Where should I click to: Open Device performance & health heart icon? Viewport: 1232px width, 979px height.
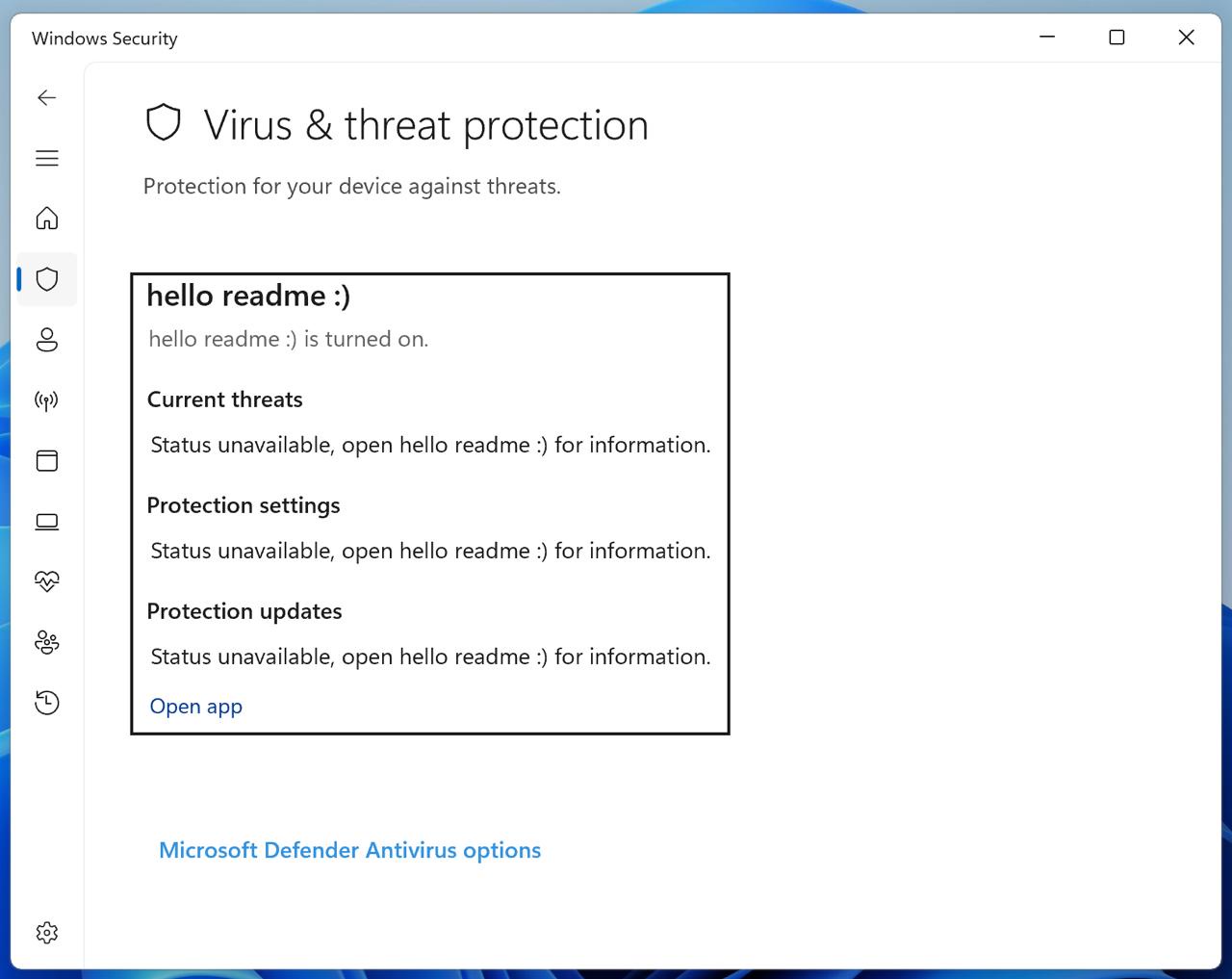pyautogui.click(x=46, y=581)
